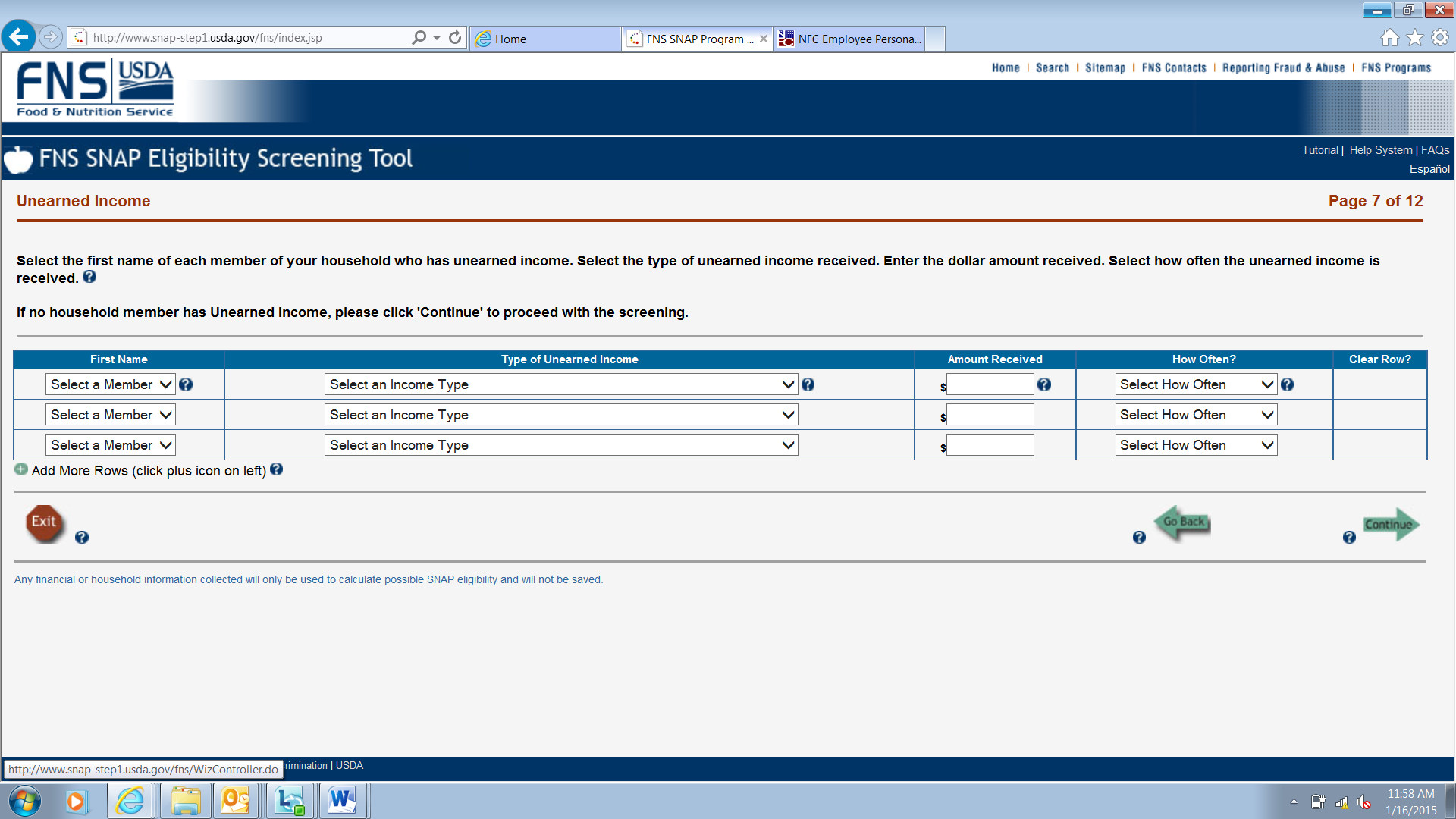
Task: Click help icon next to Income Type dropdown
Action: (x=808, y=385)
